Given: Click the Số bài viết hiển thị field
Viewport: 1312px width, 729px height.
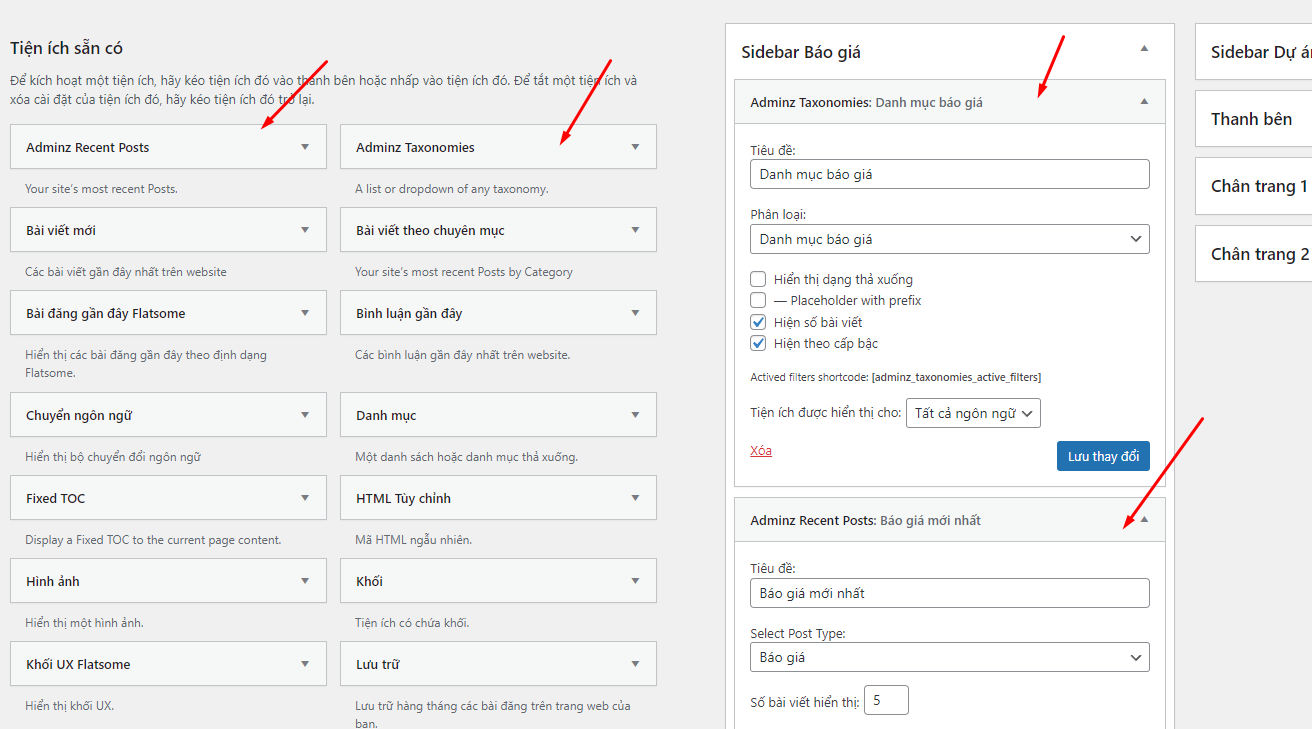Looking at the screenshot, I should [x=886, y=701].
